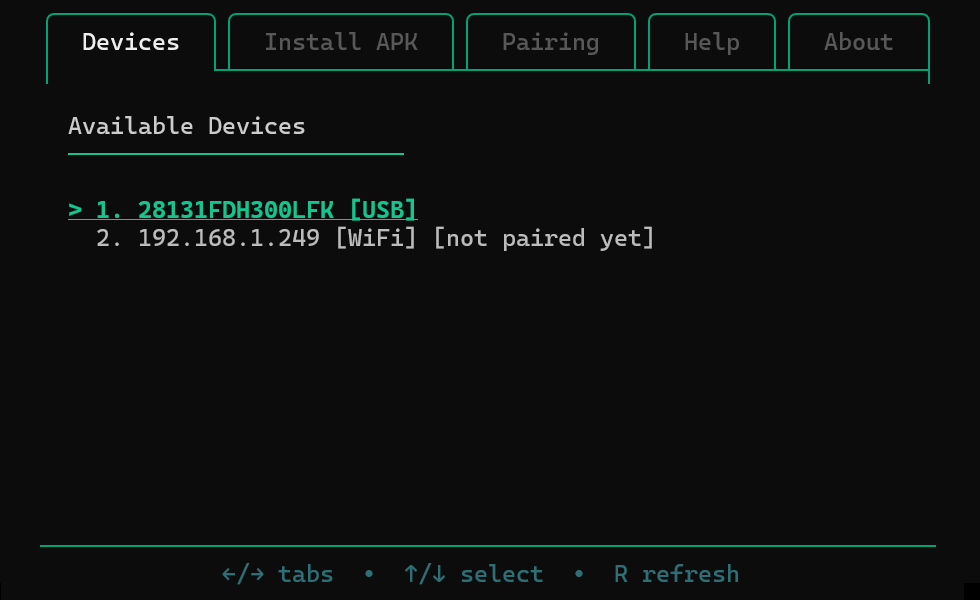Viewport: 980px width, 600px height.
Task: Open the Pairing tab
Action: click(x=550, y=42)
